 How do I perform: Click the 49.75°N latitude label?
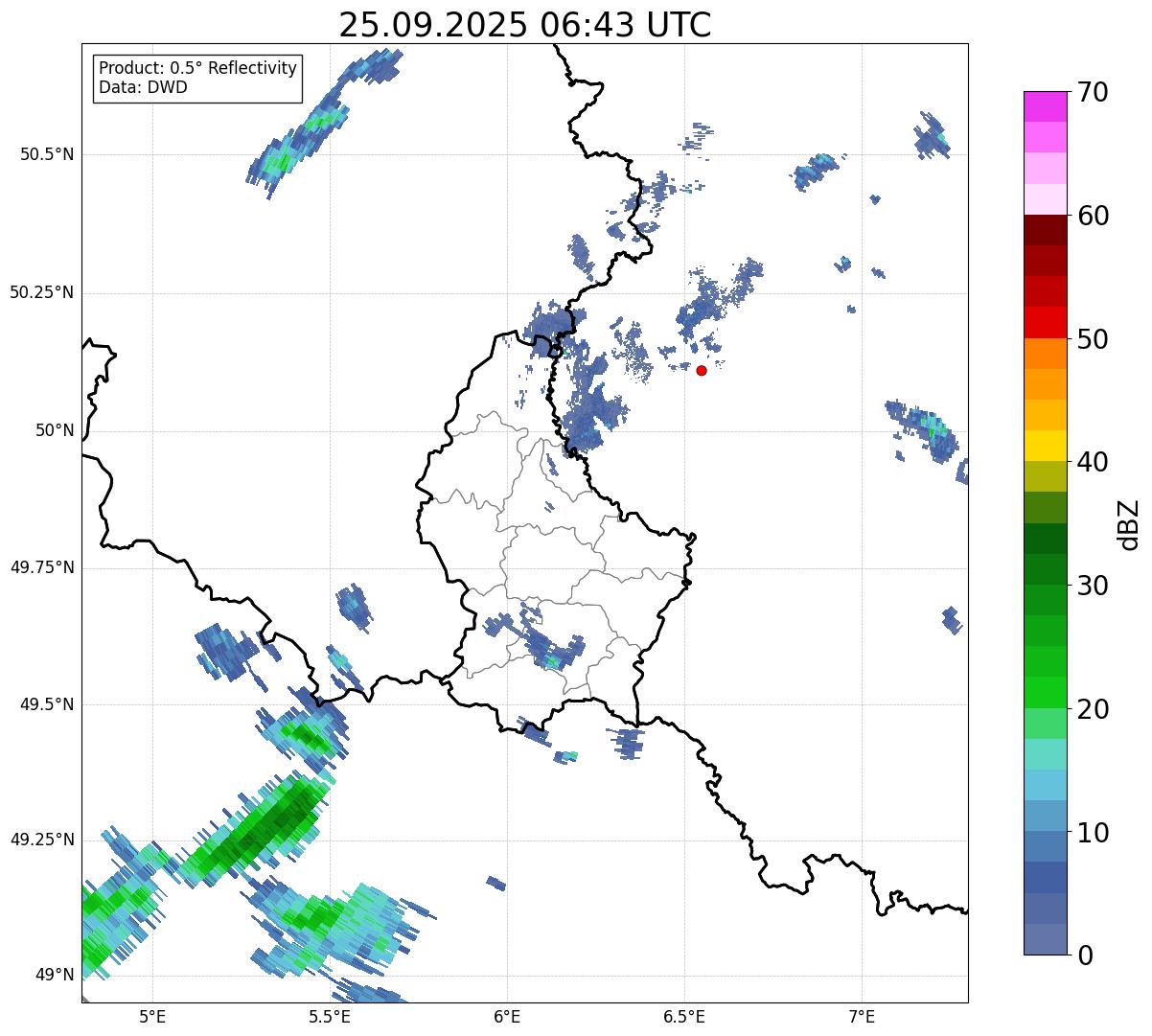(42, 567)
